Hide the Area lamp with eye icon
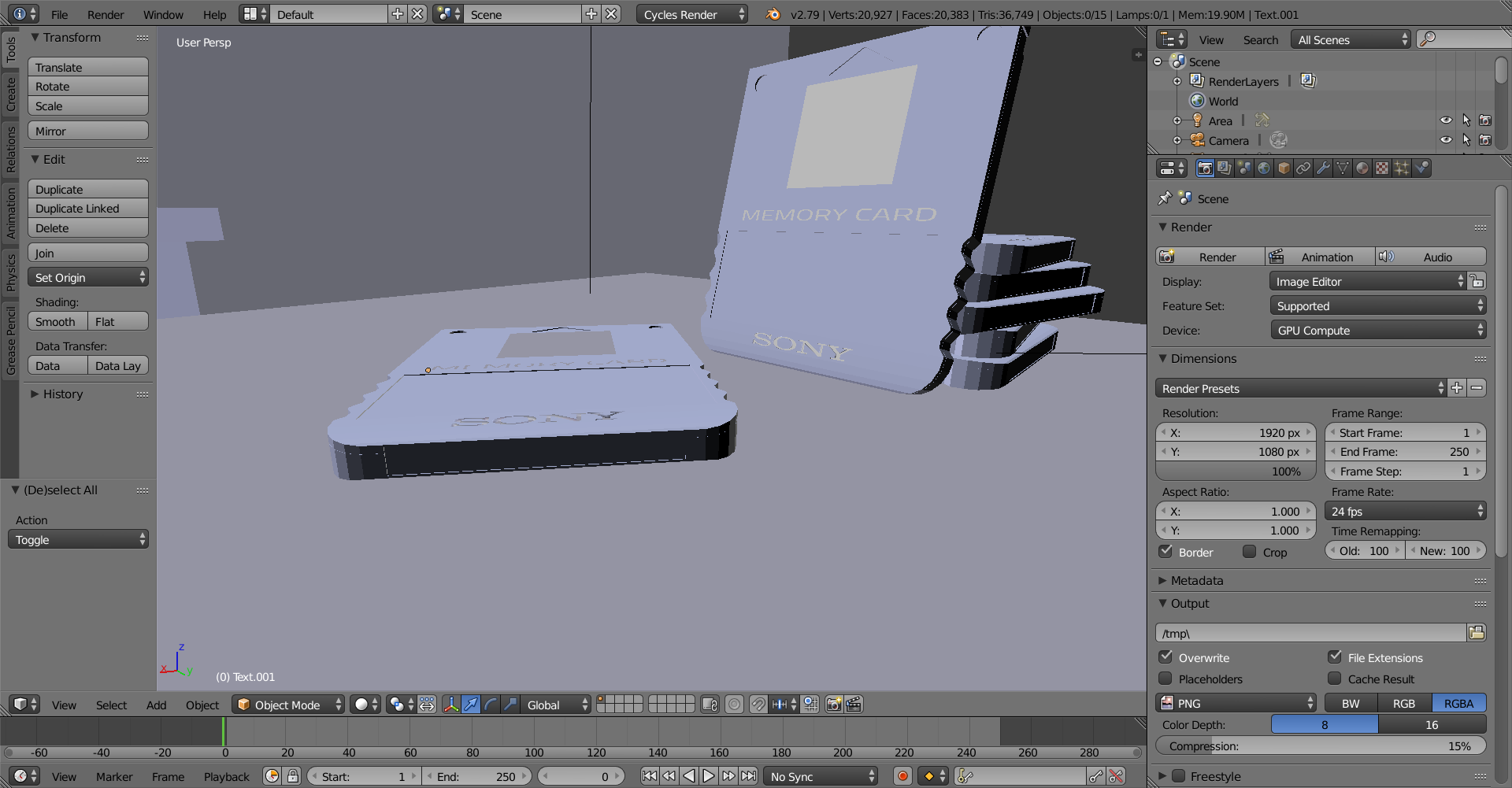This screenshot has width=1512, height=788. [x=1447, y=120]
